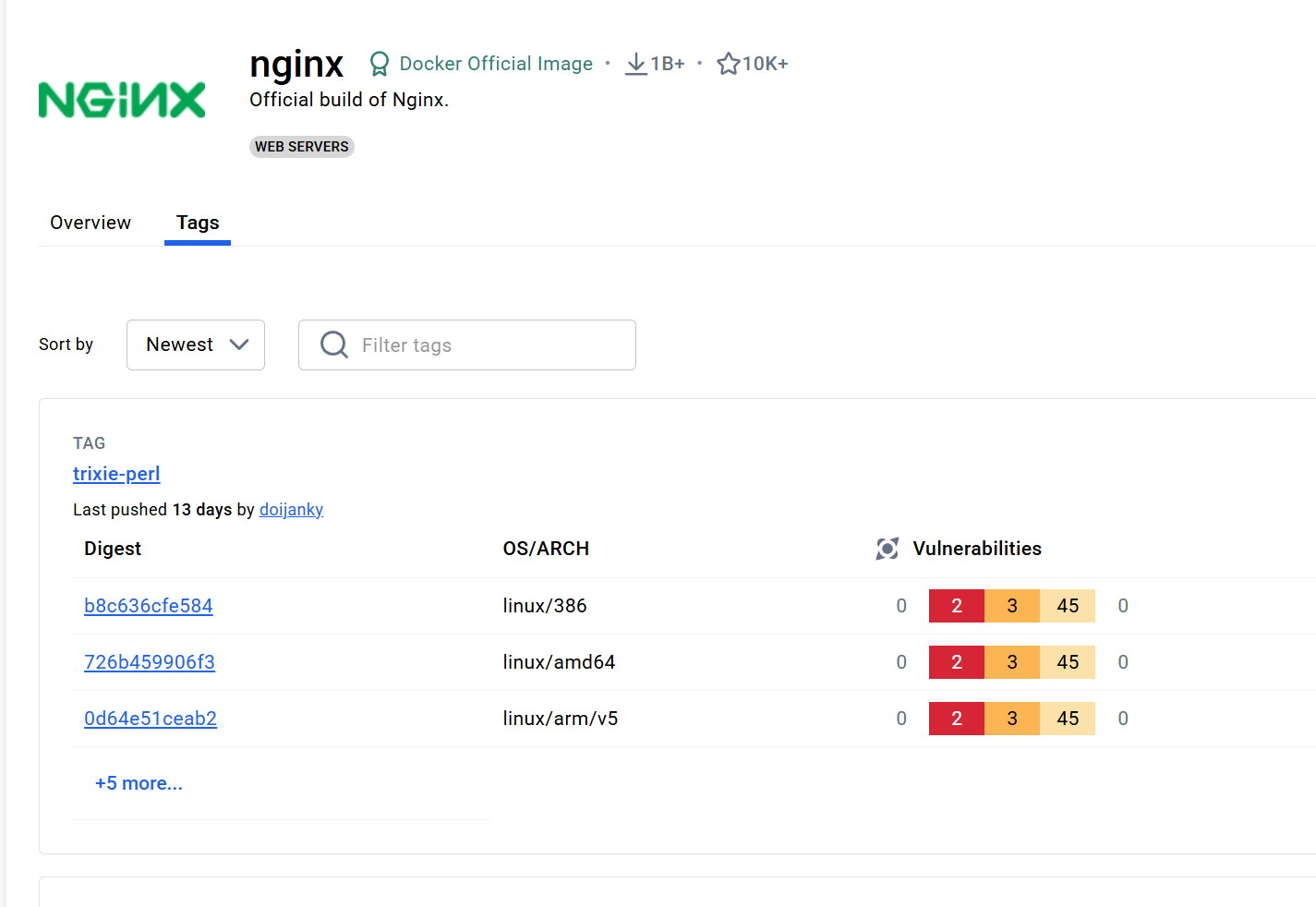
Task: Click the 1B+ downloads text
Action: (x=668, y=64)
